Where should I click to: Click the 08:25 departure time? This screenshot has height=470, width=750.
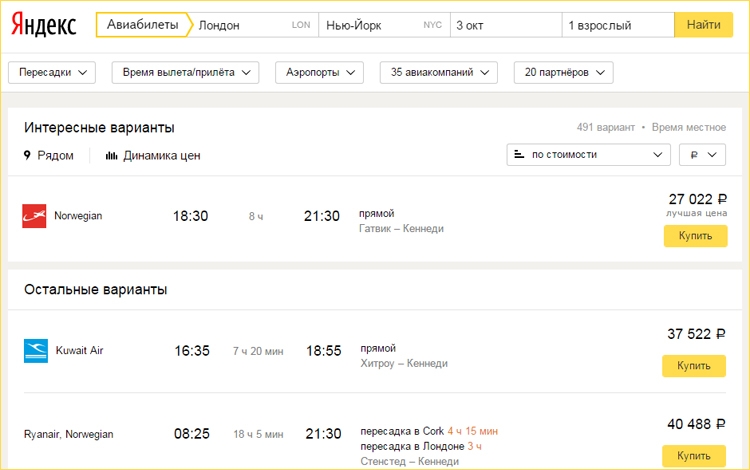[x=192, y=434]
